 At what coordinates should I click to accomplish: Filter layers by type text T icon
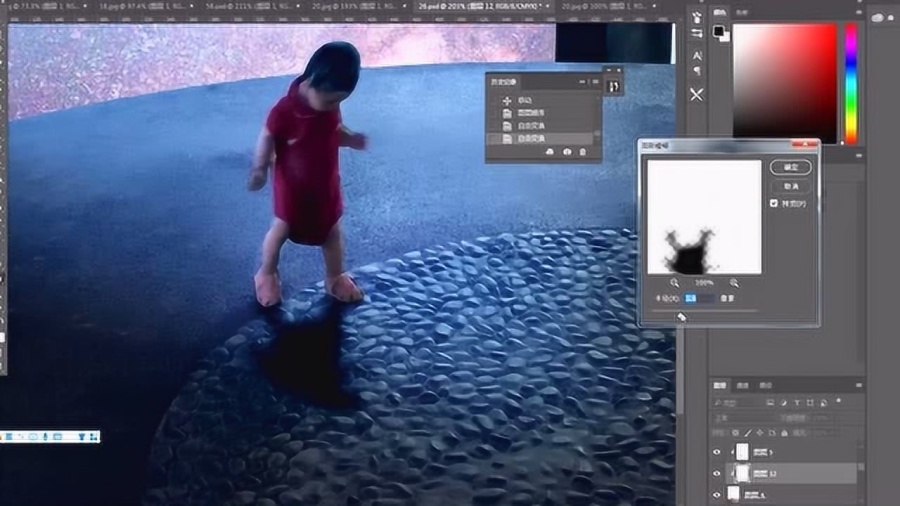coord(797,403)
